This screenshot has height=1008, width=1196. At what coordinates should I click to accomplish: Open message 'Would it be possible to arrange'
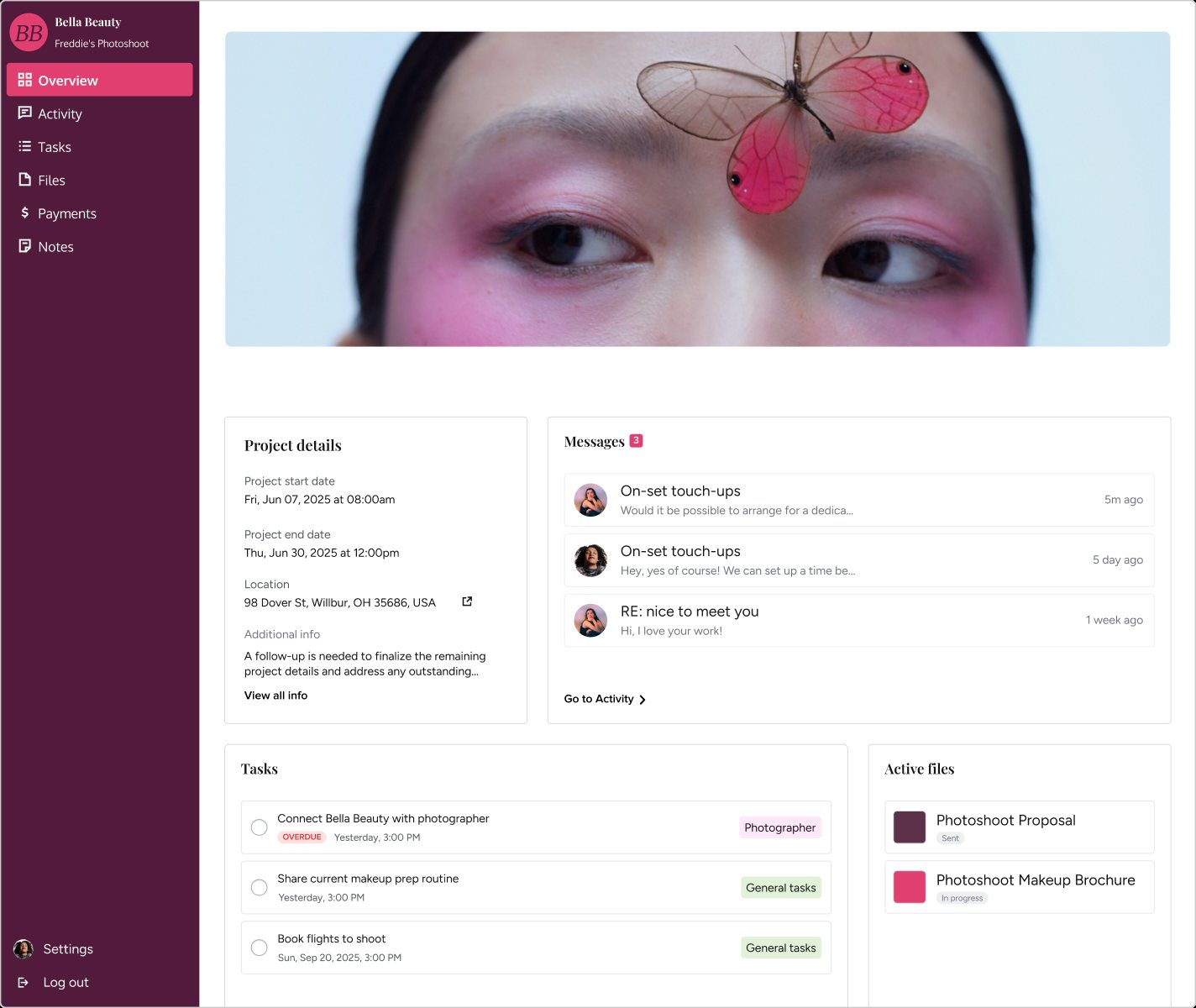tap(859, 500)
